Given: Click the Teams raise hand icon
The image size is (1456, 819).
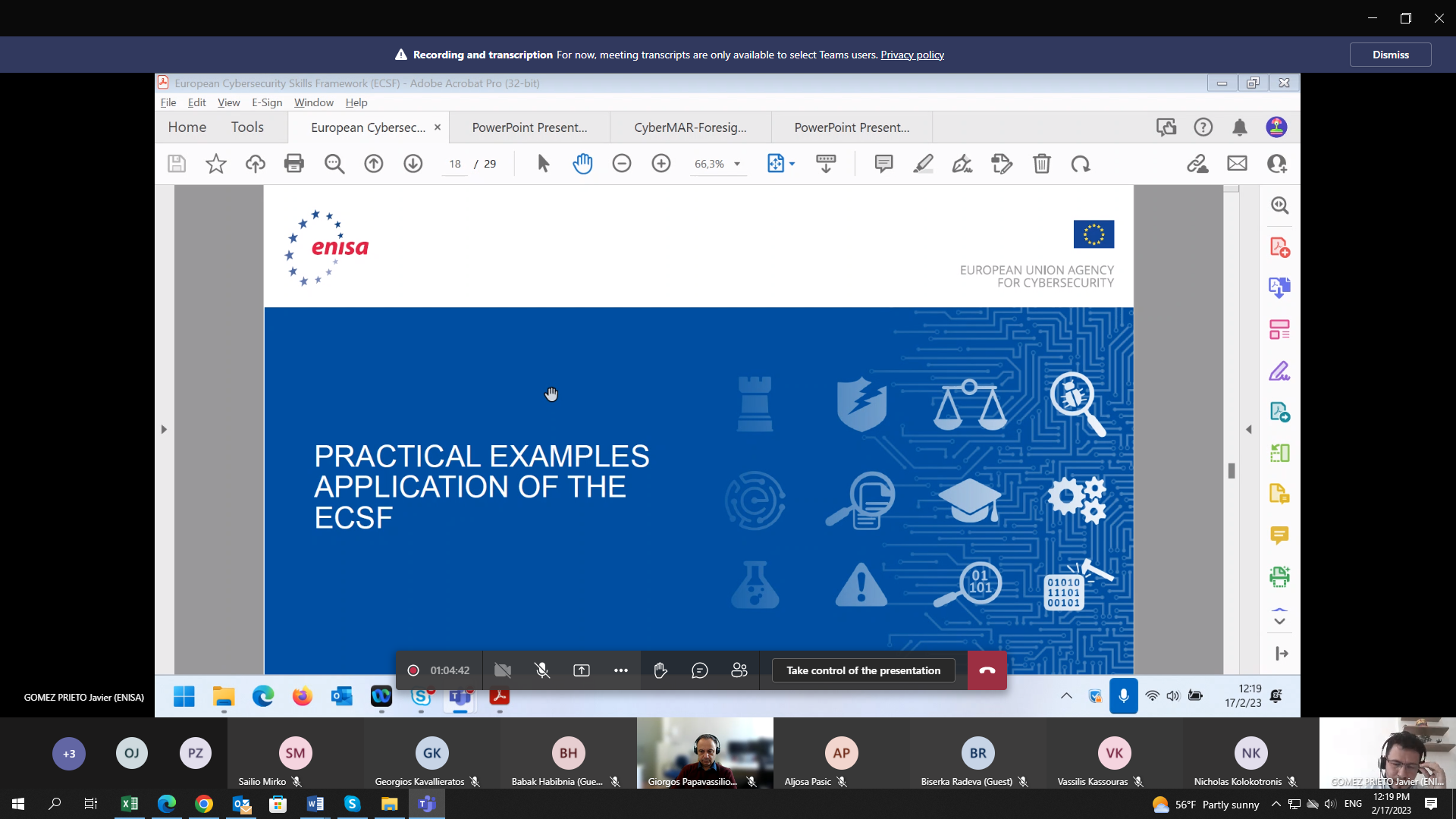Looking at the screenshot, I should tap(661, 670).
